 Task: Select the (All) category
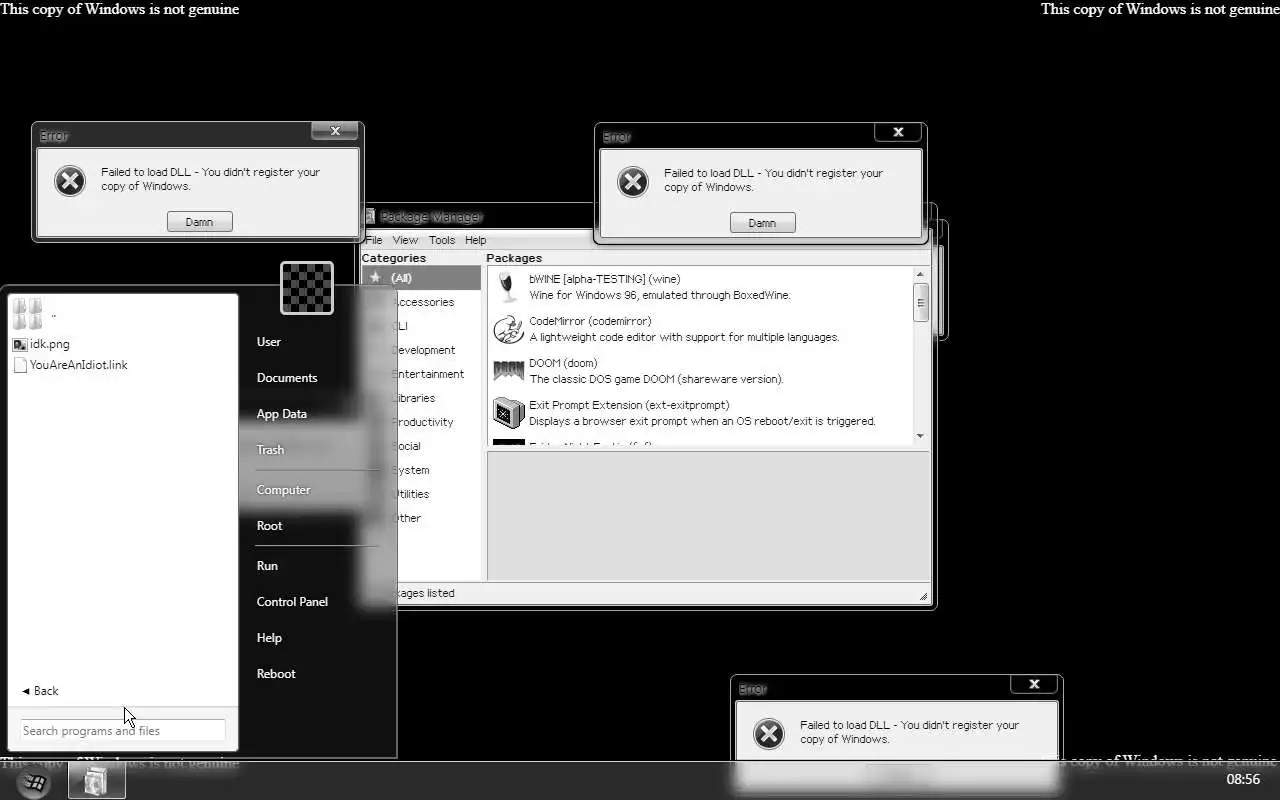pos(421,278)
